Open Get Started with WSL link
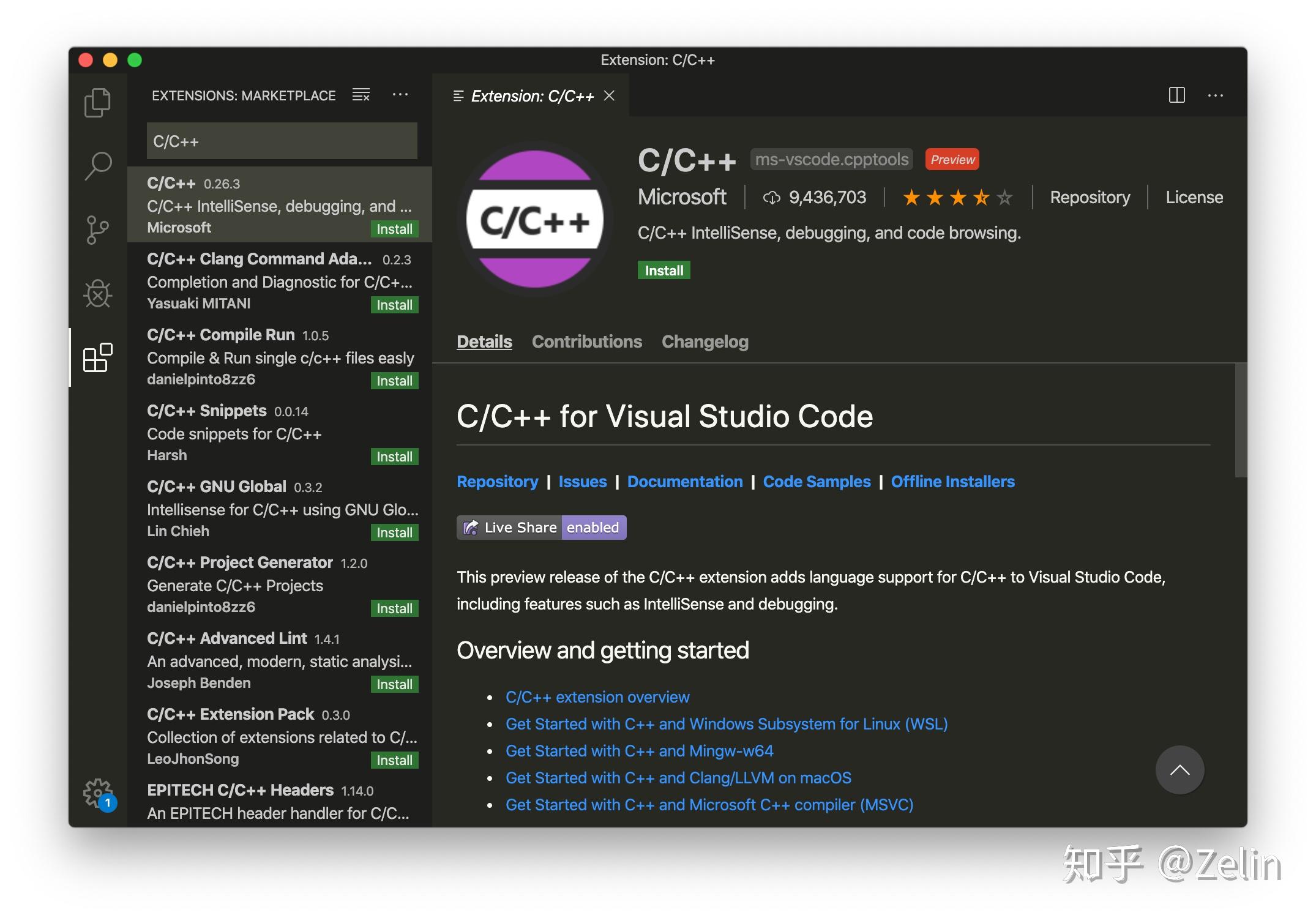The height and width of the screenshot is (918, 1316). click(x=727, y=724)
